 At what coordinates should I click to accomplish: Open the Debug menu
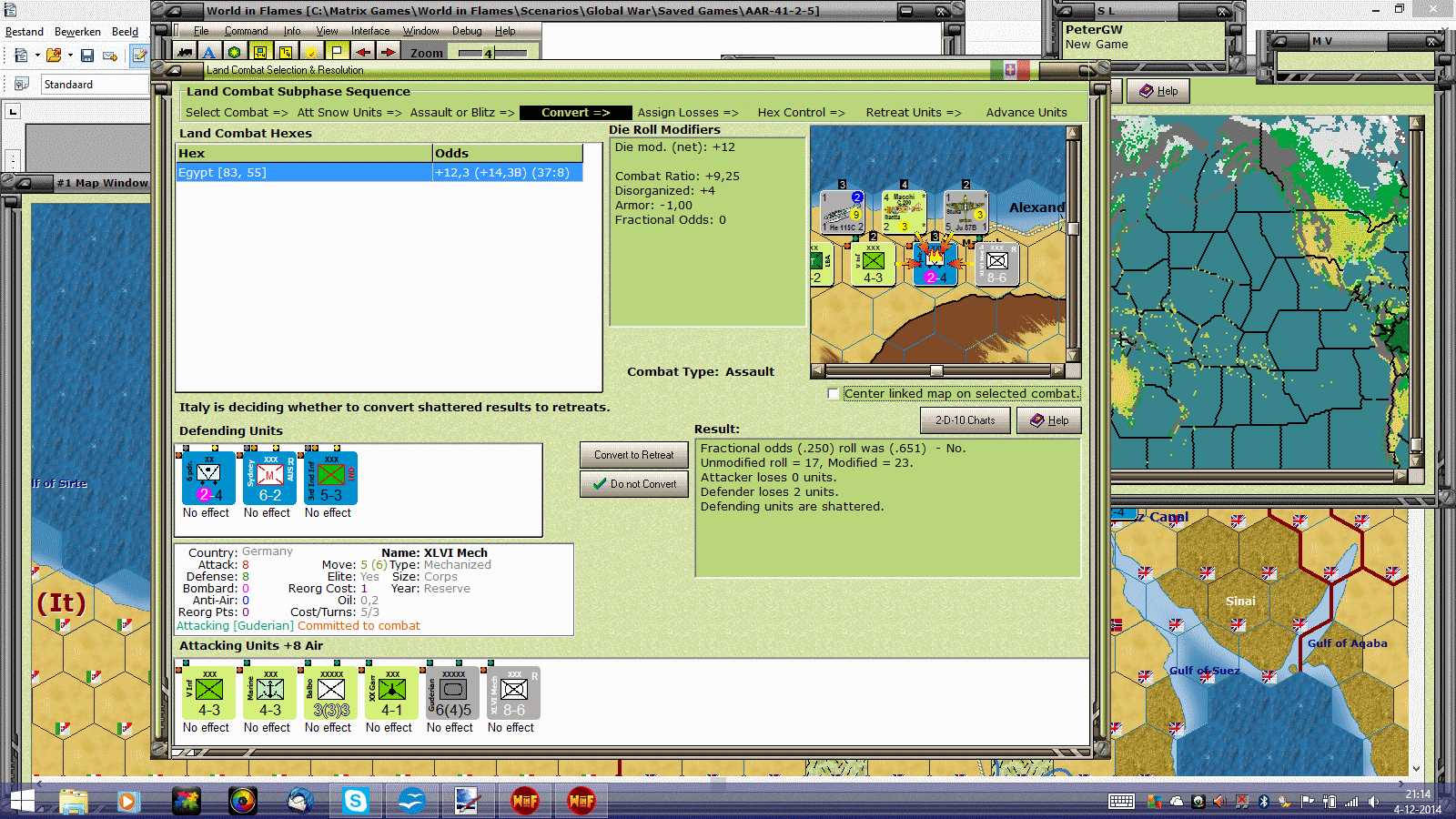[467, 31]
